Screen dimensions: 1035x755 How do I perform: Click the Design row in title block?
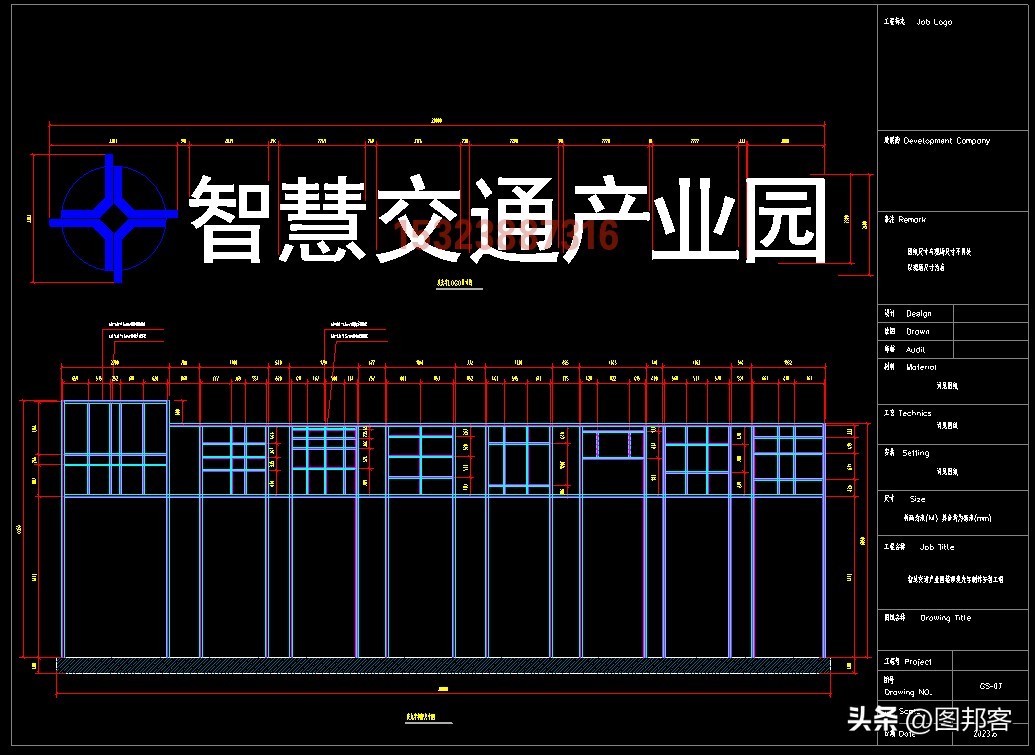tap(917, 313)
